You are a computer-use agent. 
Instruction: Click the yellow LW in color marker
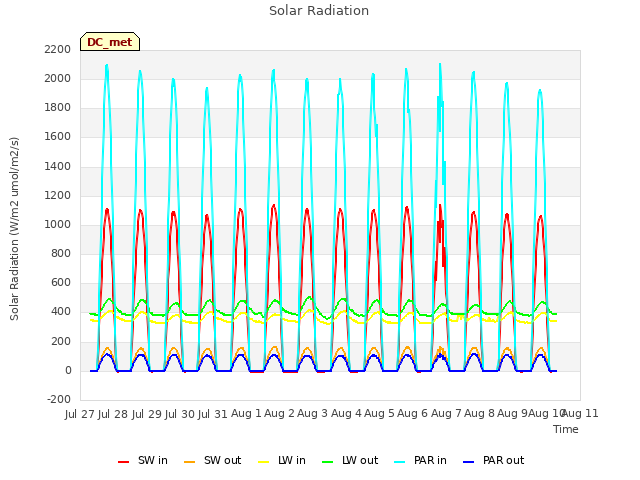[x=264, y=462]
